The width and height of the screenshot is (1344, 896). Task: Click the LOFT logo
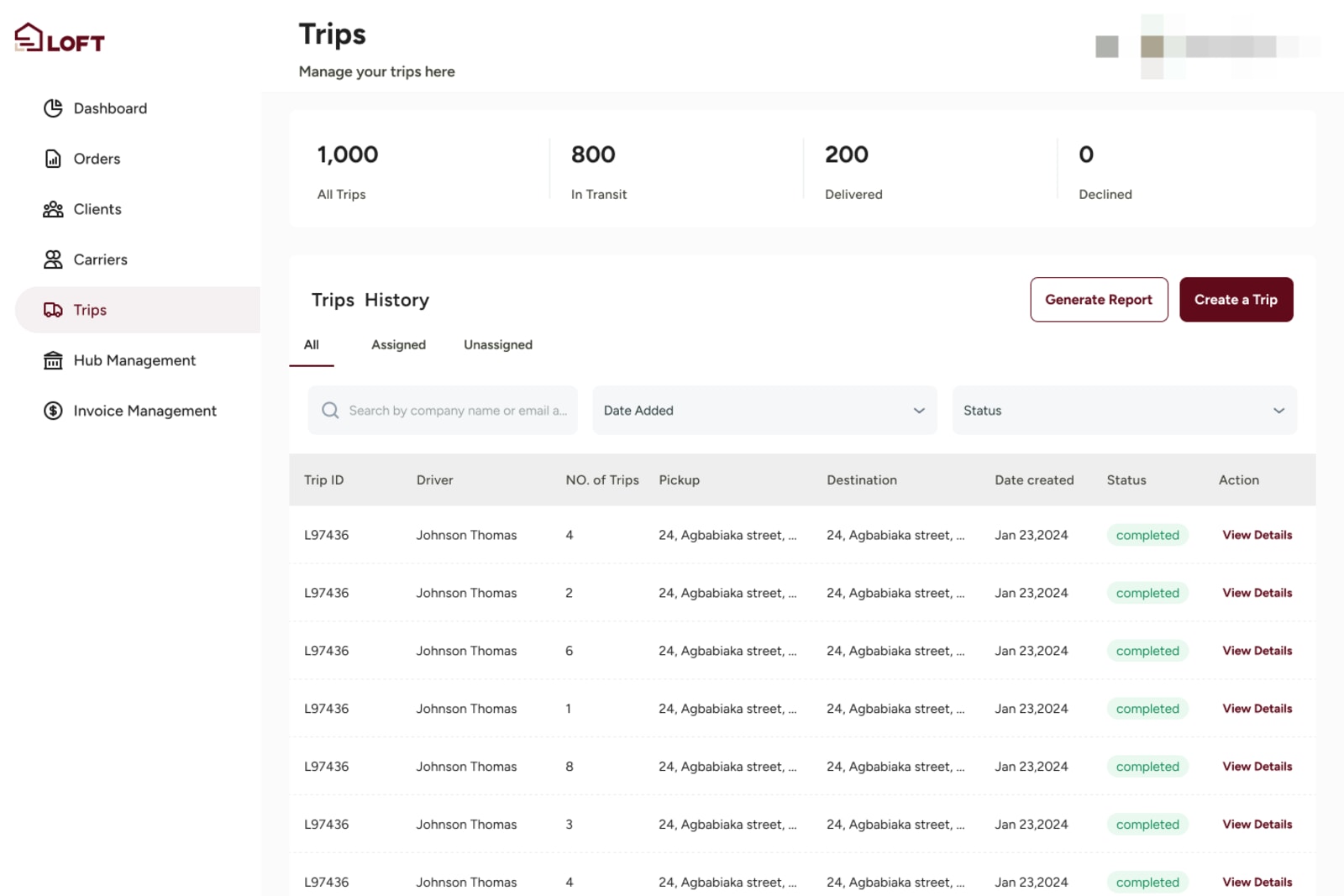click(x=60, y=38)
